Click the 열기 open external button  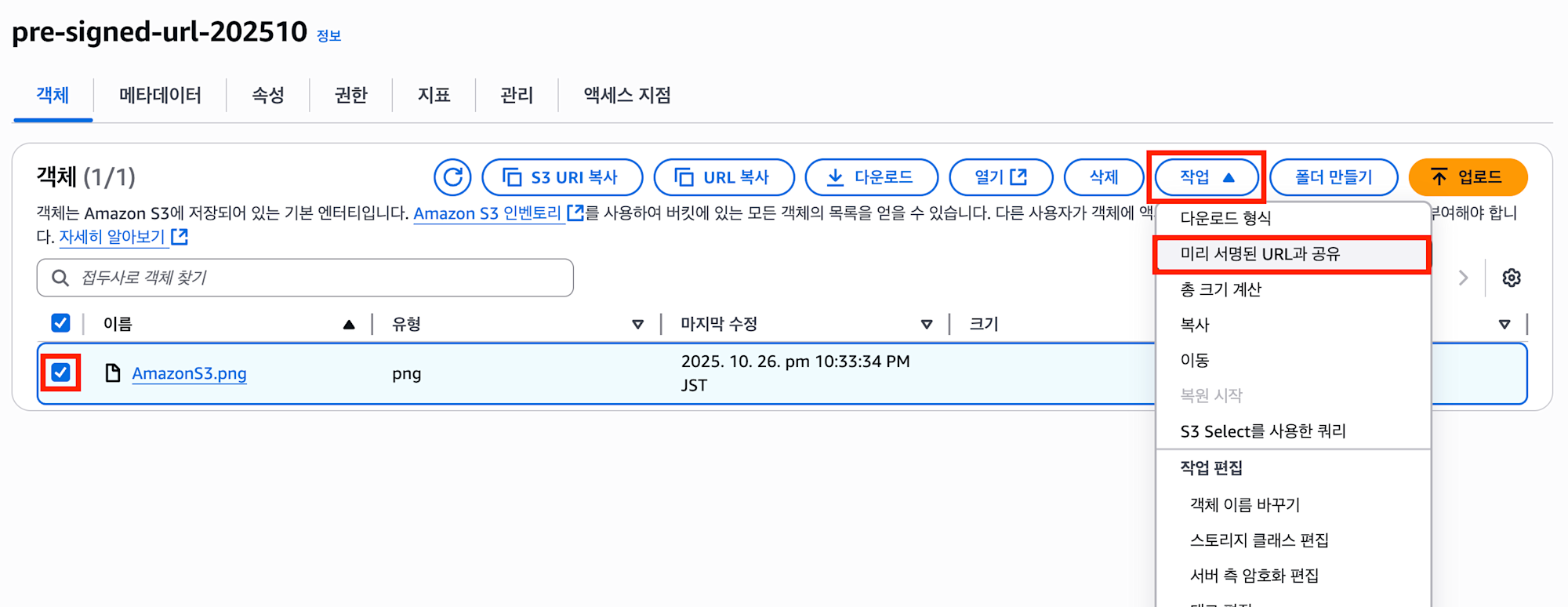point(1000,177)
